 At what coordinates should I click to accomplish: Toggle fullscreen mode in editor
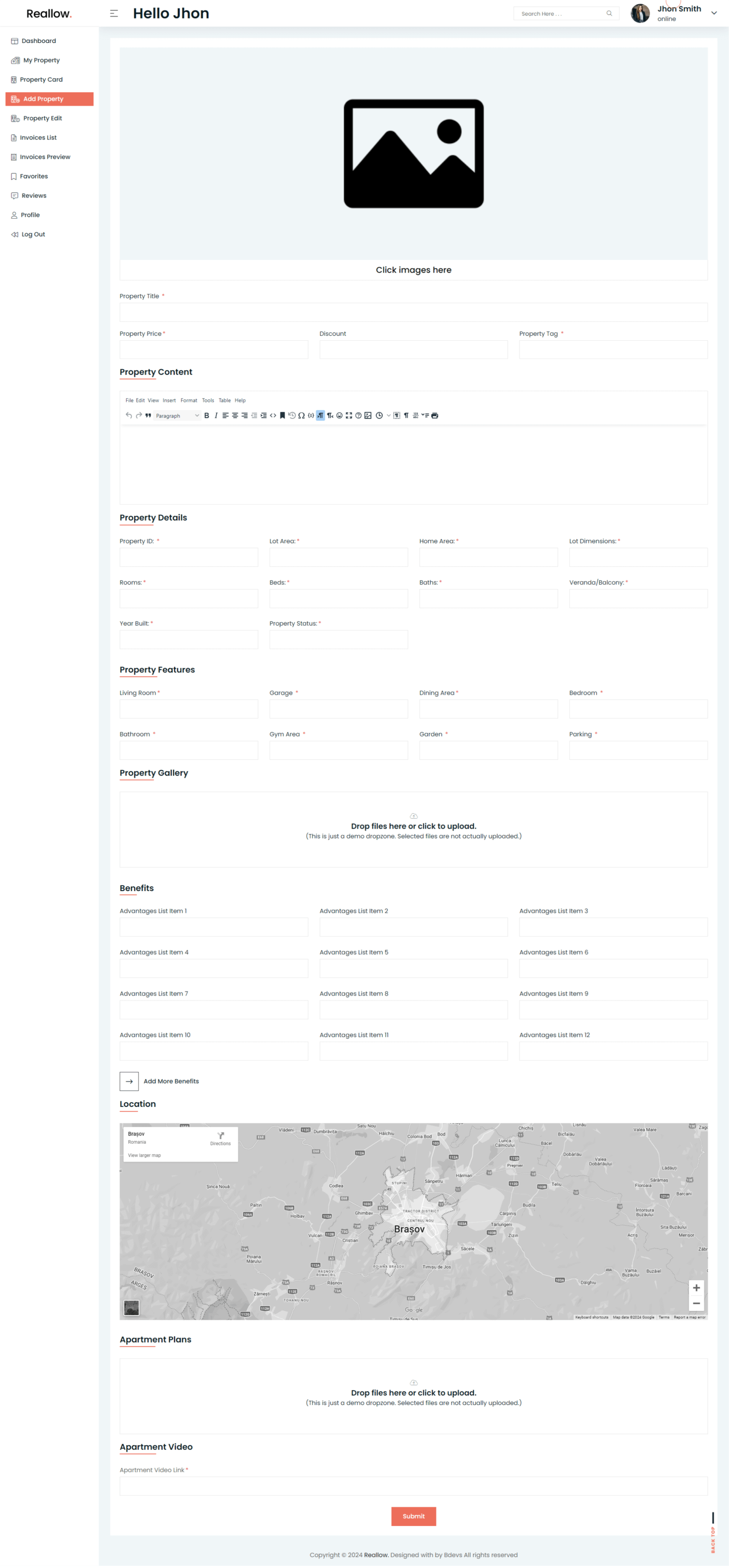[x=349, y=415]
